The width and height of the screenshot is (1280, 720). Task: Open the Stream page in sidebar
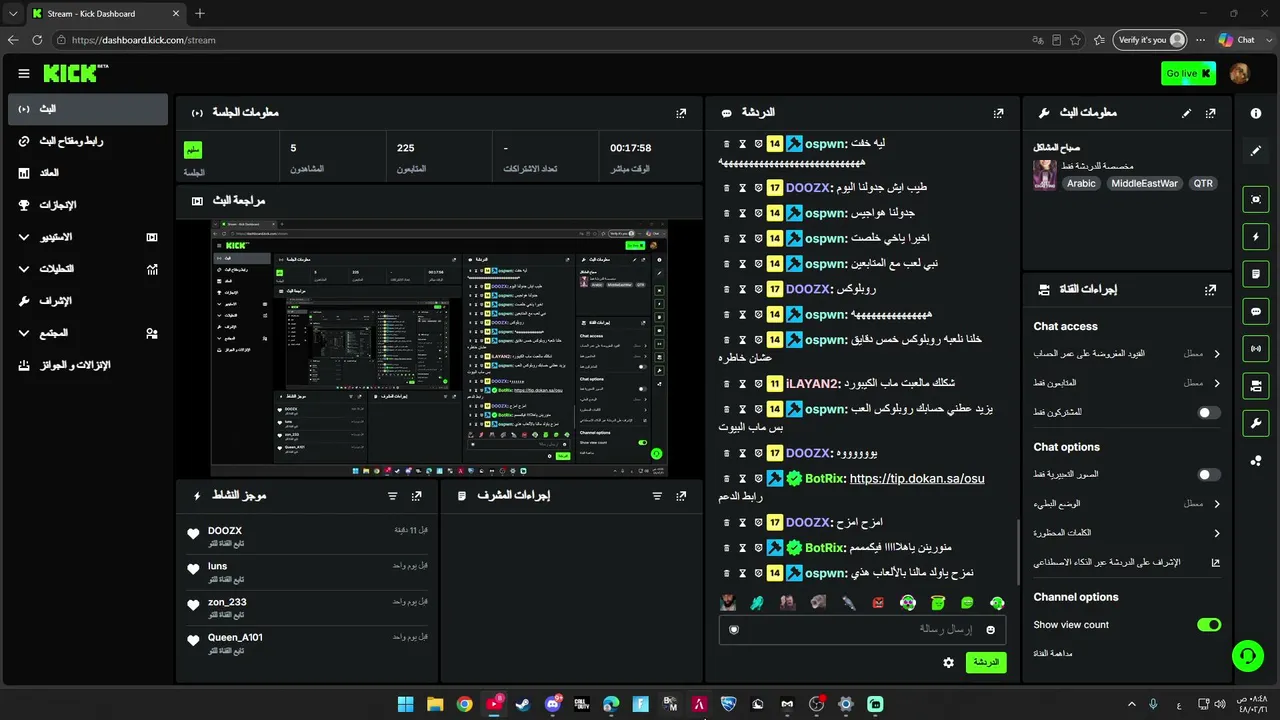coord(88,109)
